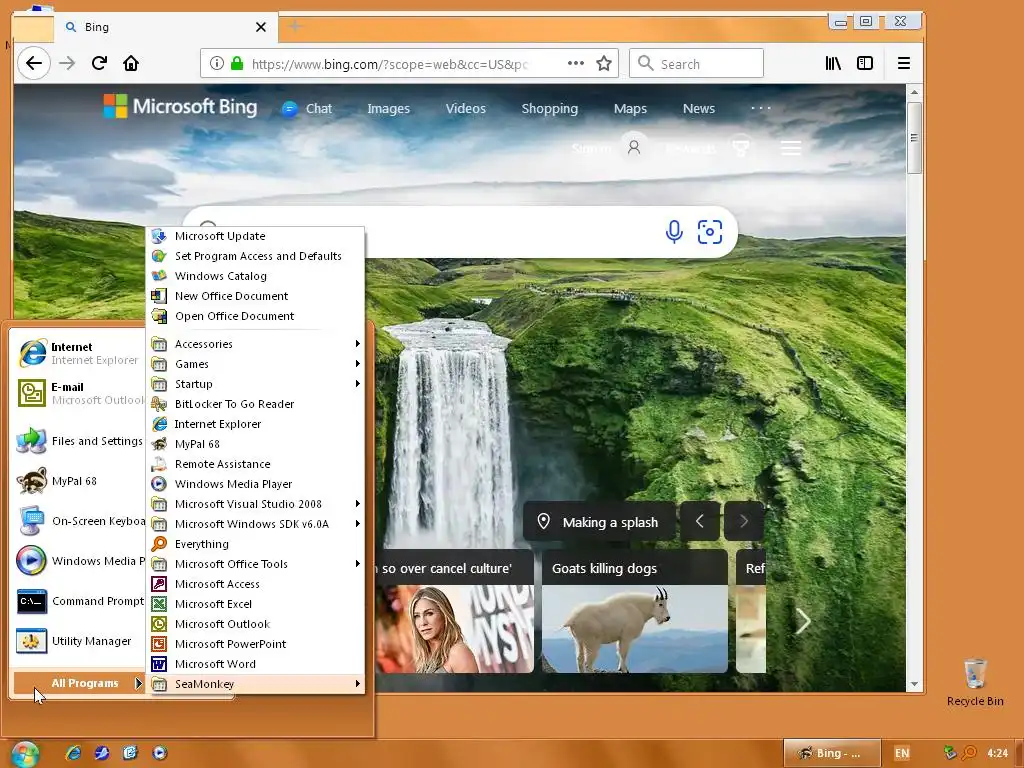
Task: Open Recycle Bin on desktop
Action: (975, 683)
